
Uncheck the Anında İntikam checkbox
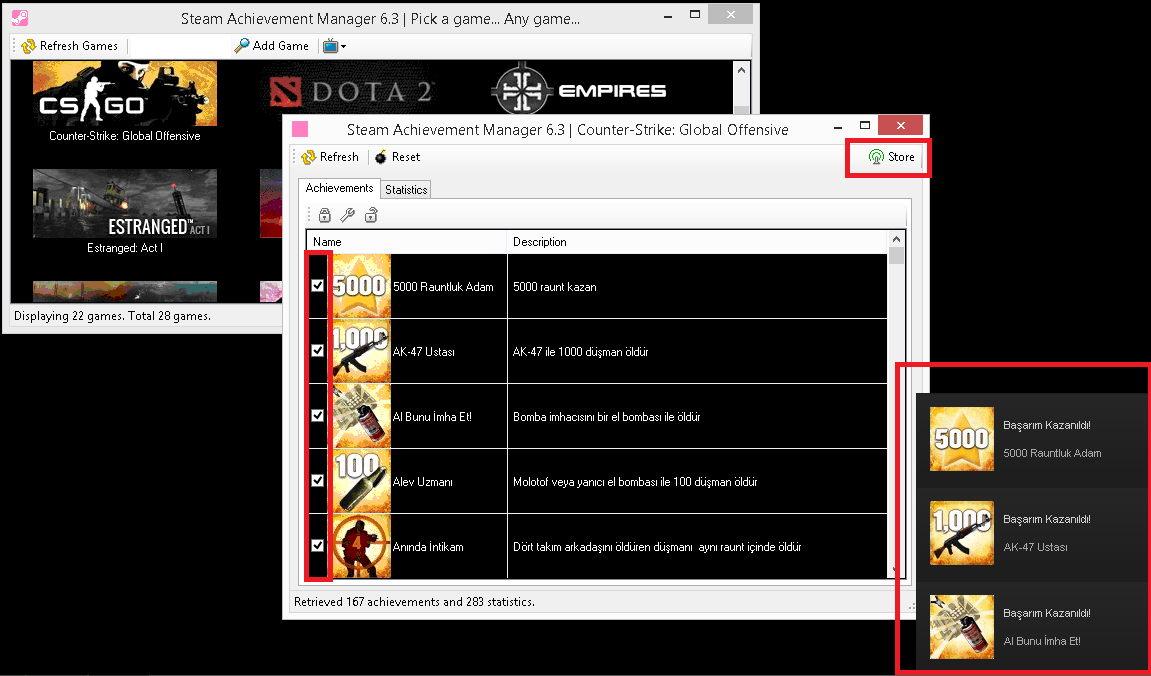(x=318, y=545)
